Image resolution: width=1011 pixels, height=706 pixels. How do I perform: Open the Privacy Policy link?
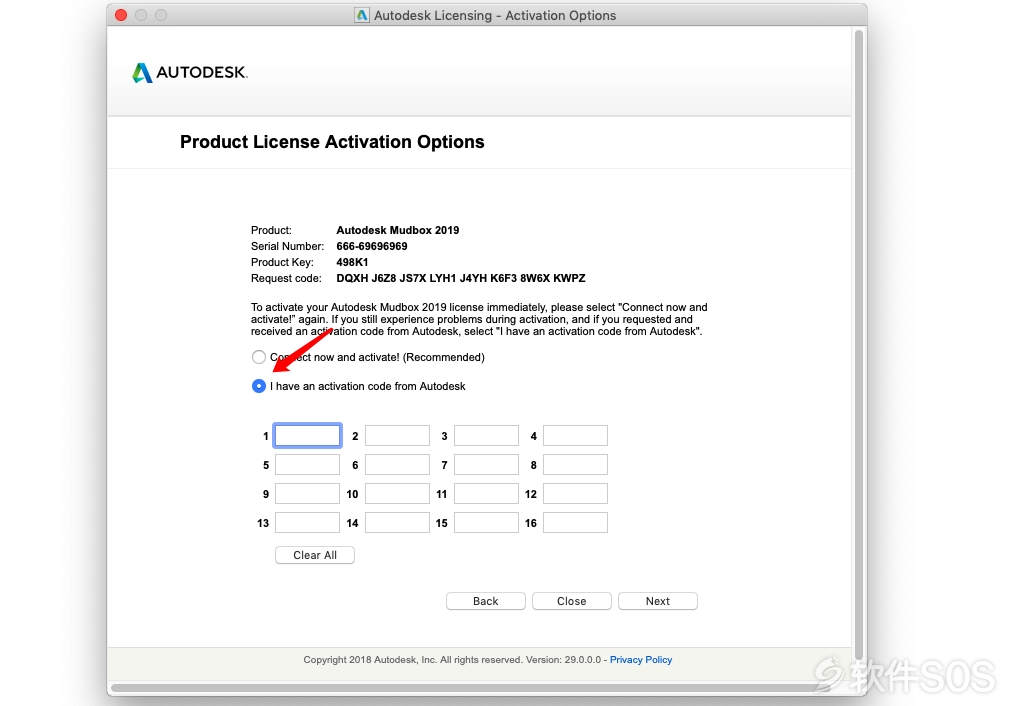(641, 660)
